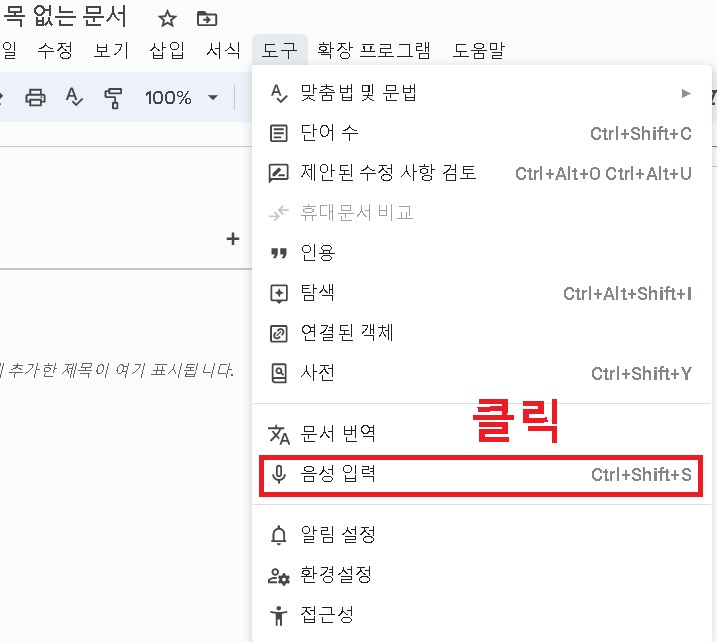Open 환경설정 preferences
Viewport: 720px width, 642px height.
482,575
